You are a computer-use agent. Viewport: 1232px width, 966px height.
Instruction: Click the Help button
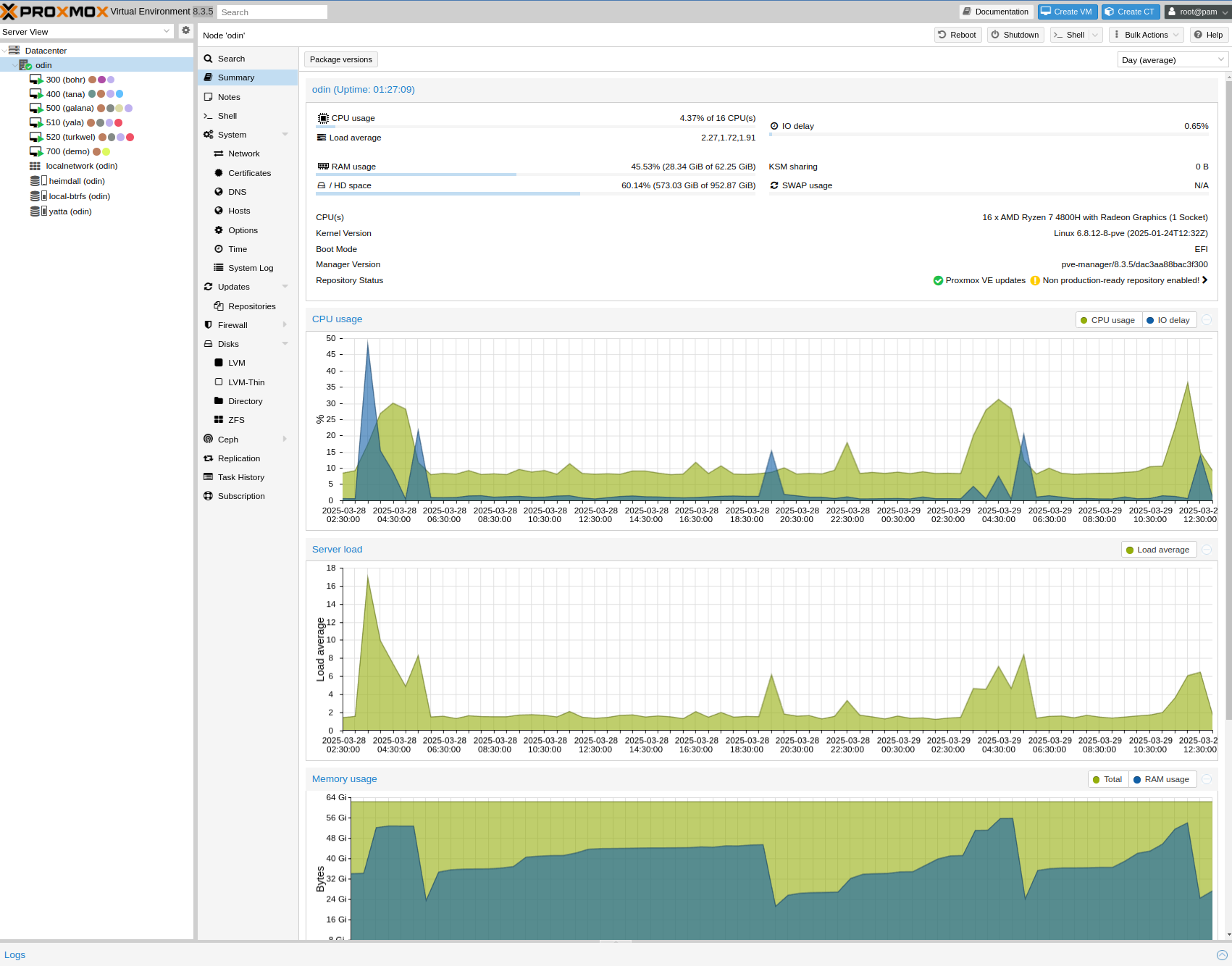[x=1208, y=35]
